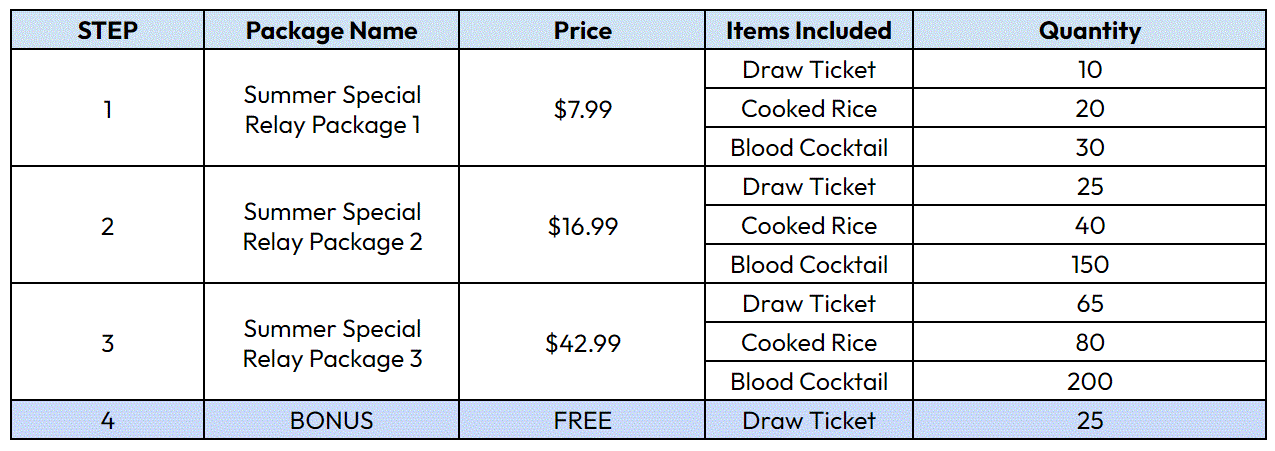This screenshot has width=1275, height=451.
Task: Click the Price column header
Action: (x=582, y=31)
